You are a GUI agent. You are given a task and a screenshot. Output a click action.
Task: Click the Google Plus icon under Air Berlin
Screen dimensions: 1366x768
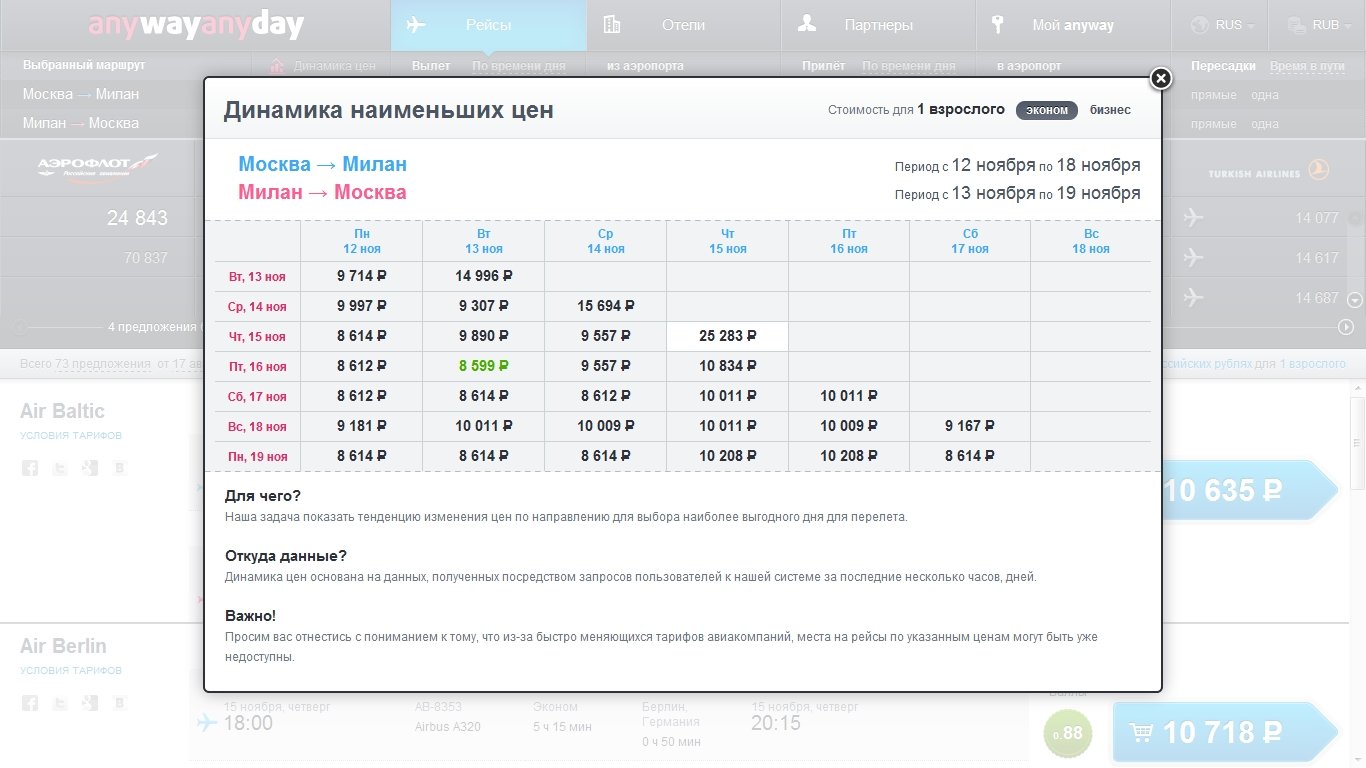(90, 702)
